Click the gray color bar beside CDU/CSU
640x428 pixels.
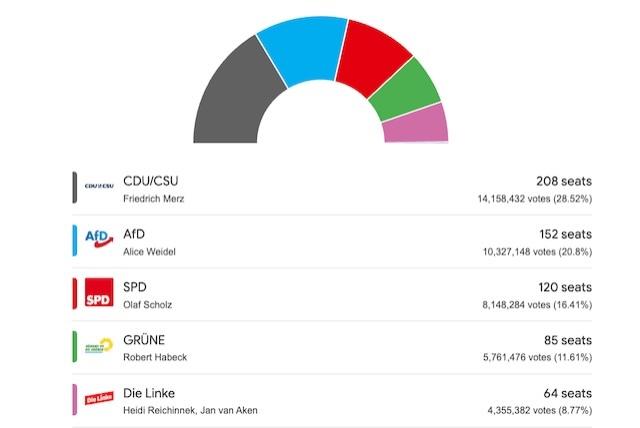pos(75,188)
